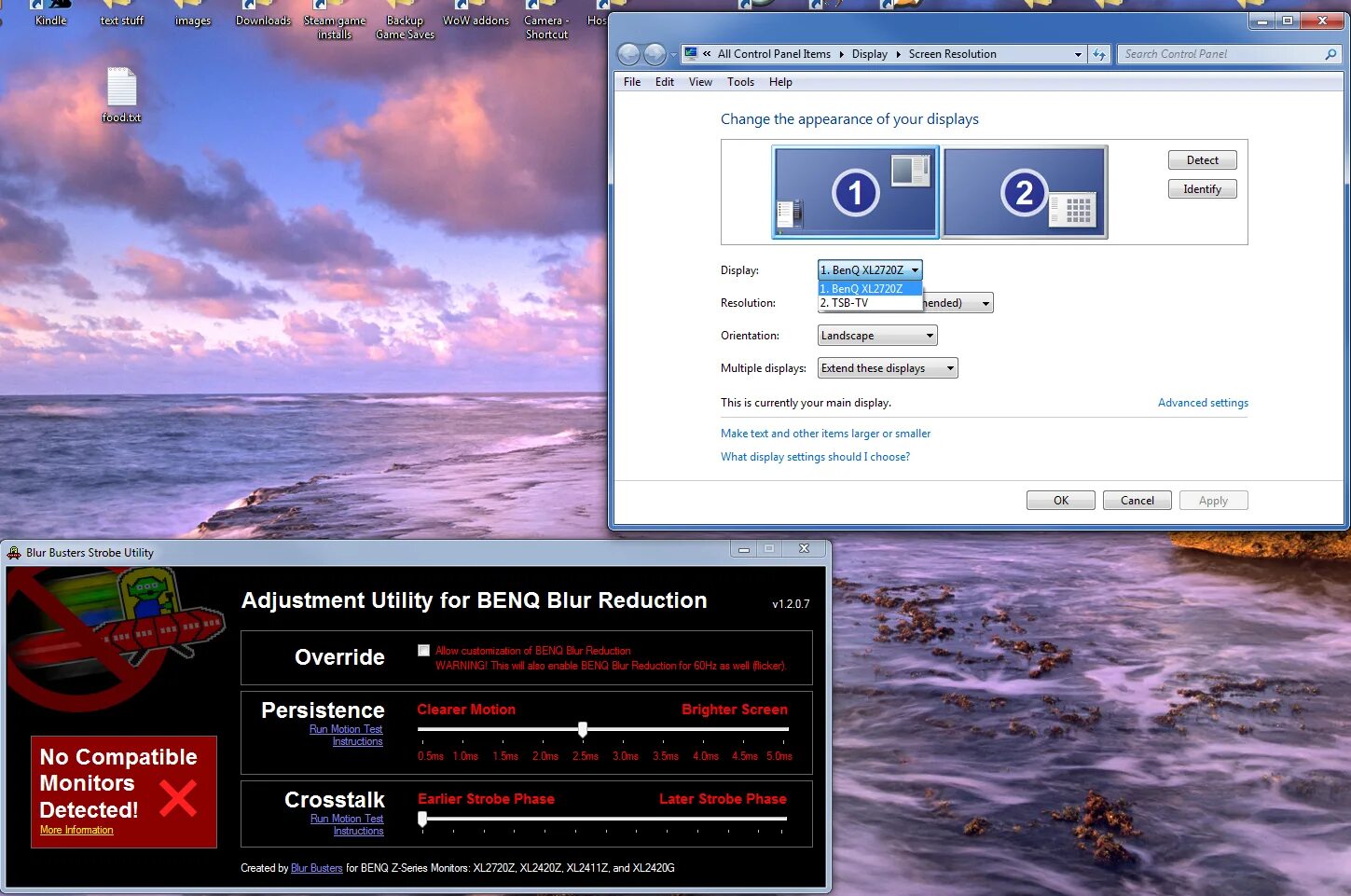Viewport: 1351px width, 896px height.
Task: Click OK in Screen Resolution
Action: [1061, 501]
